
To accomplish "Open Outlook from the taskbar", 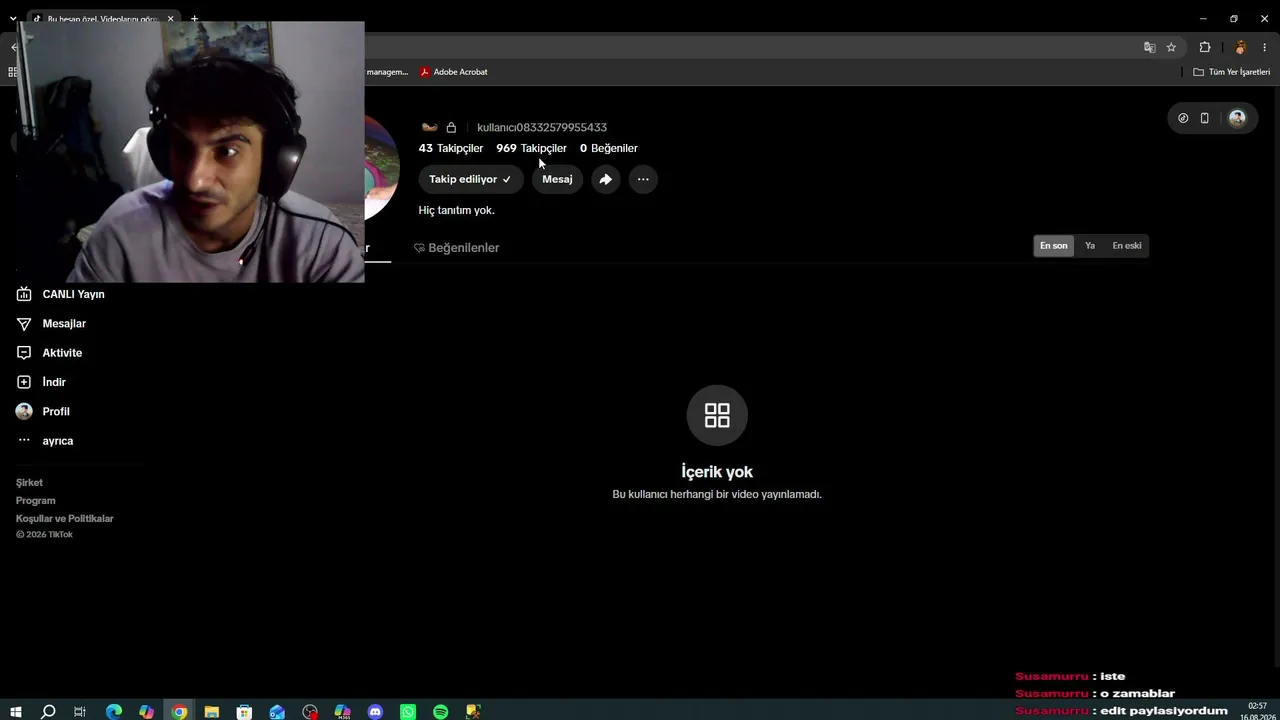I will 277,712.
